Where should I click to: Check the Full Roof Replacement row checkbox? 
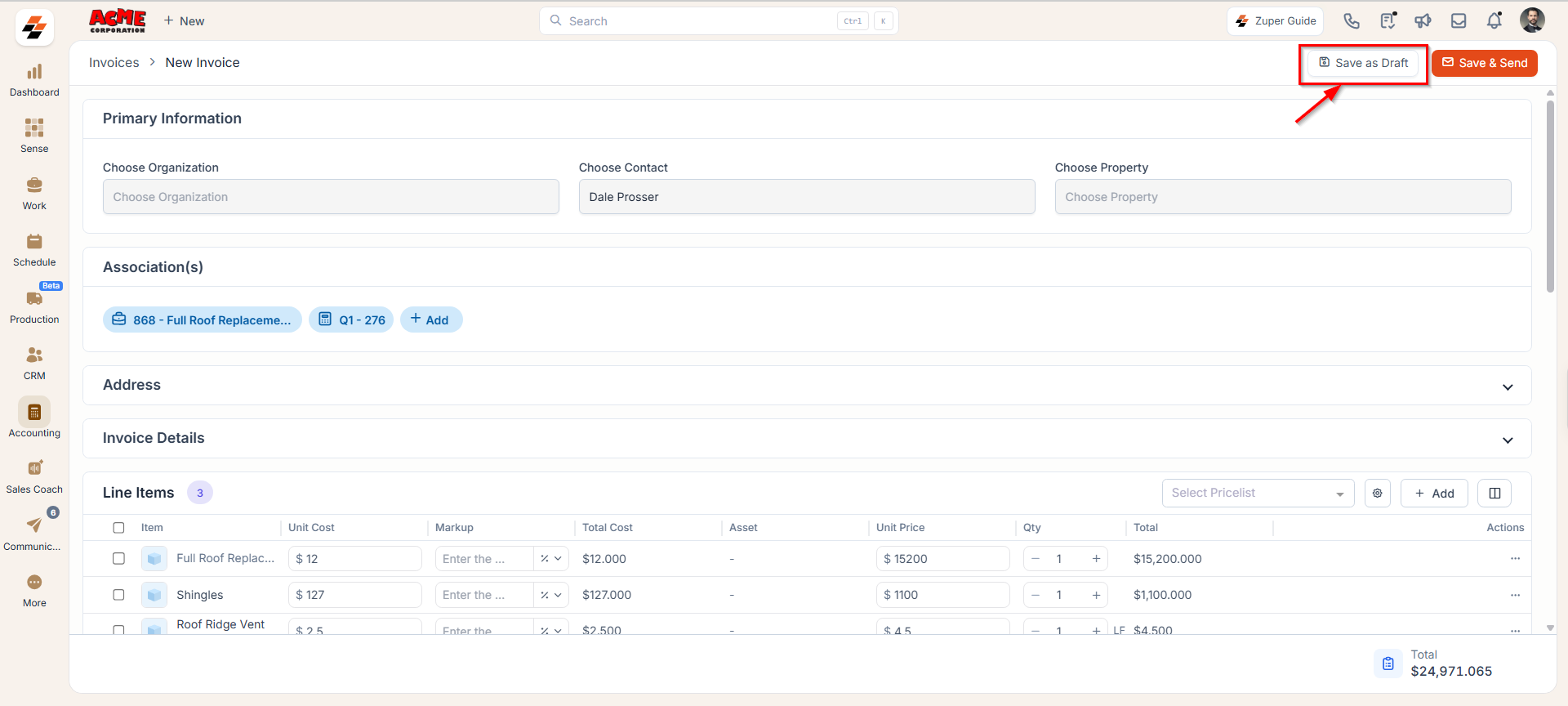(x=118, y=559)
